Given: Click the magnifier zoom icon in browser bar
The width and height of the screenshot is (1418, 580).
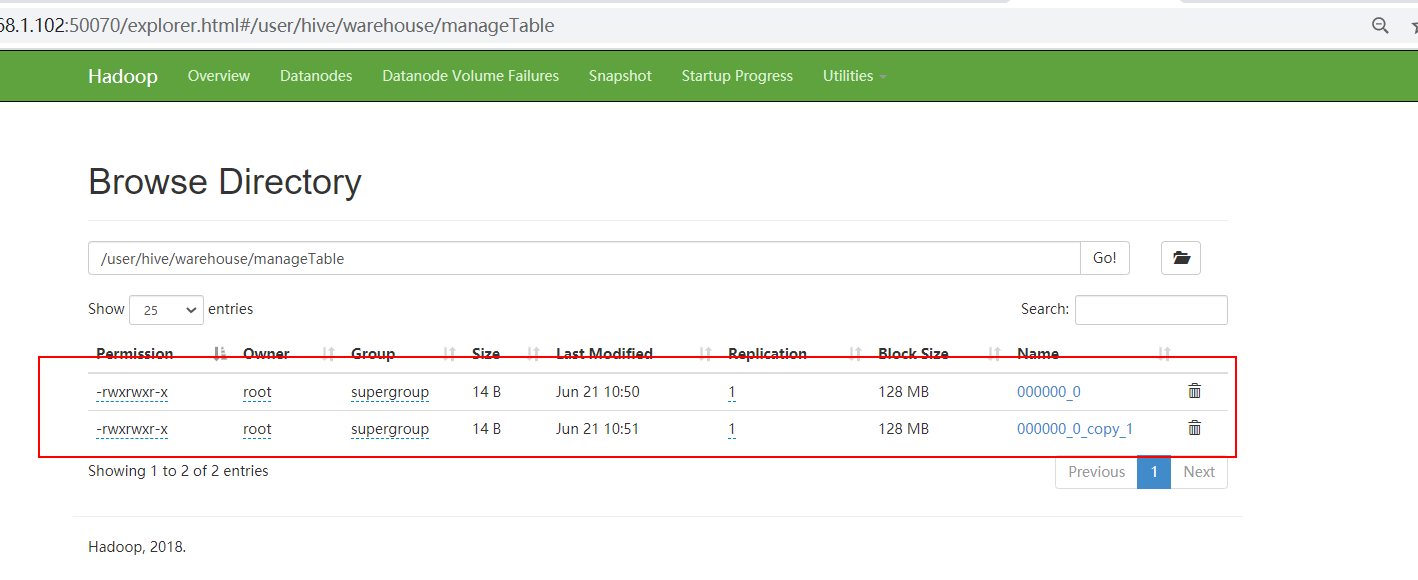Looking at the screenshot, I should click(1381, 25).
